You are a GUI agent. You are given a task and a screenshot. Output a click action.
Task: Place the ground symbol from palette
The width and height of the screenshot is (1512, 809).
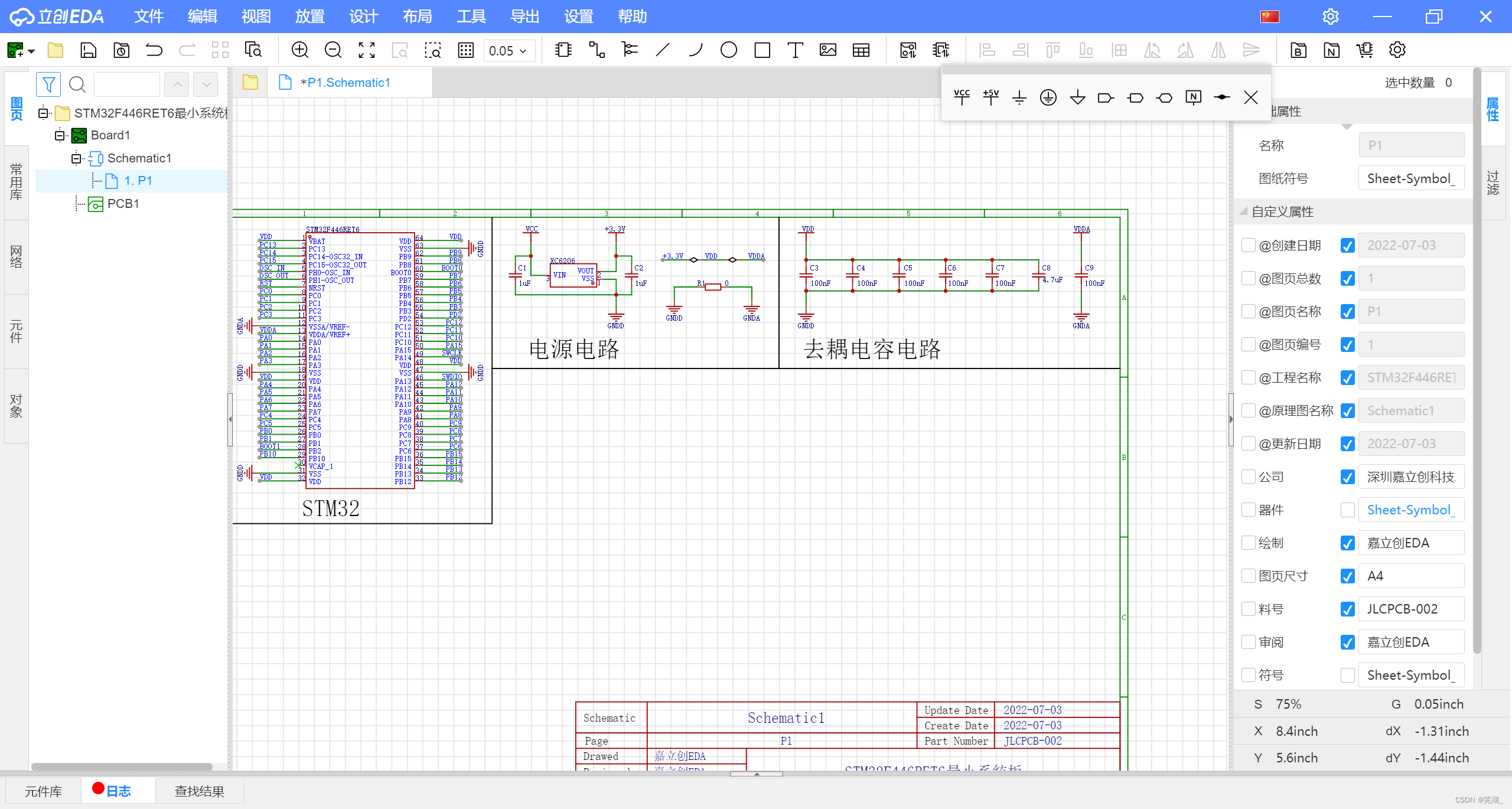(1019, 97)
